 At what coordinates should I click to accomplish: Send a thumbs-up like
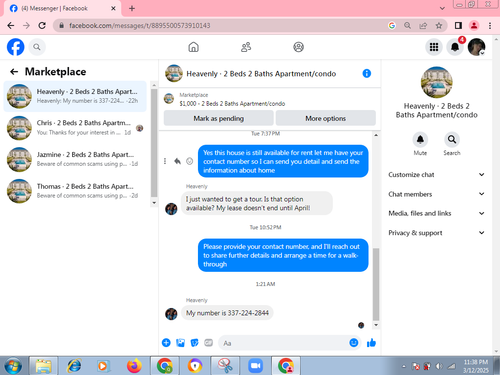[371, 342]
